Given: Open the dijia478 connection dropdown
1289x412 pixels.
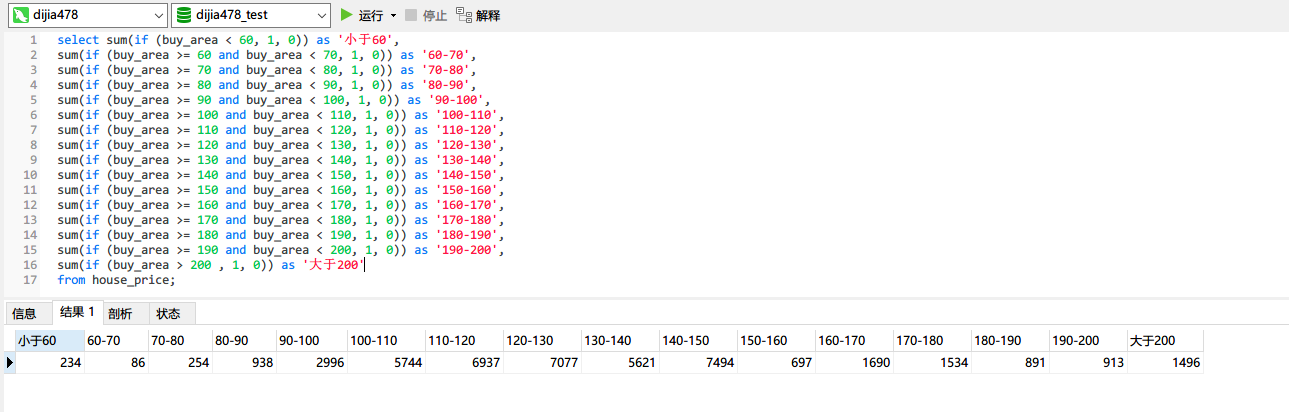Looking at the screenshot, I should click(x=158, y=16).
